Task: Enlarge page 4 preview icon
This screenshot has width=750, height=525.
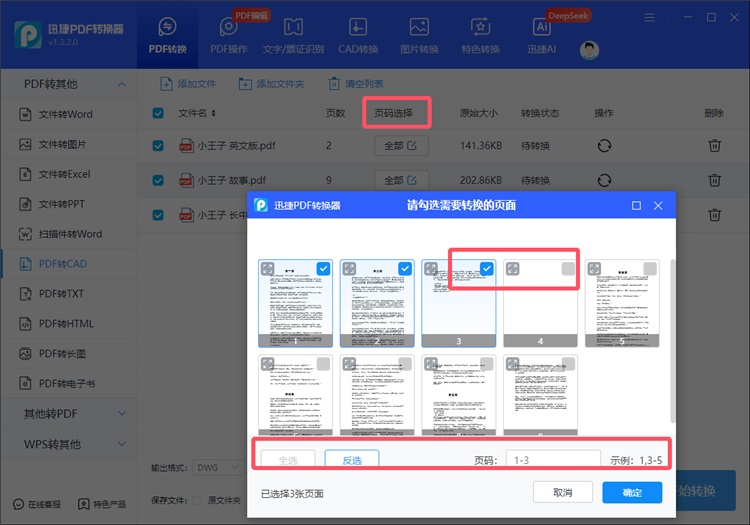Action: click(x=512, y=269)
